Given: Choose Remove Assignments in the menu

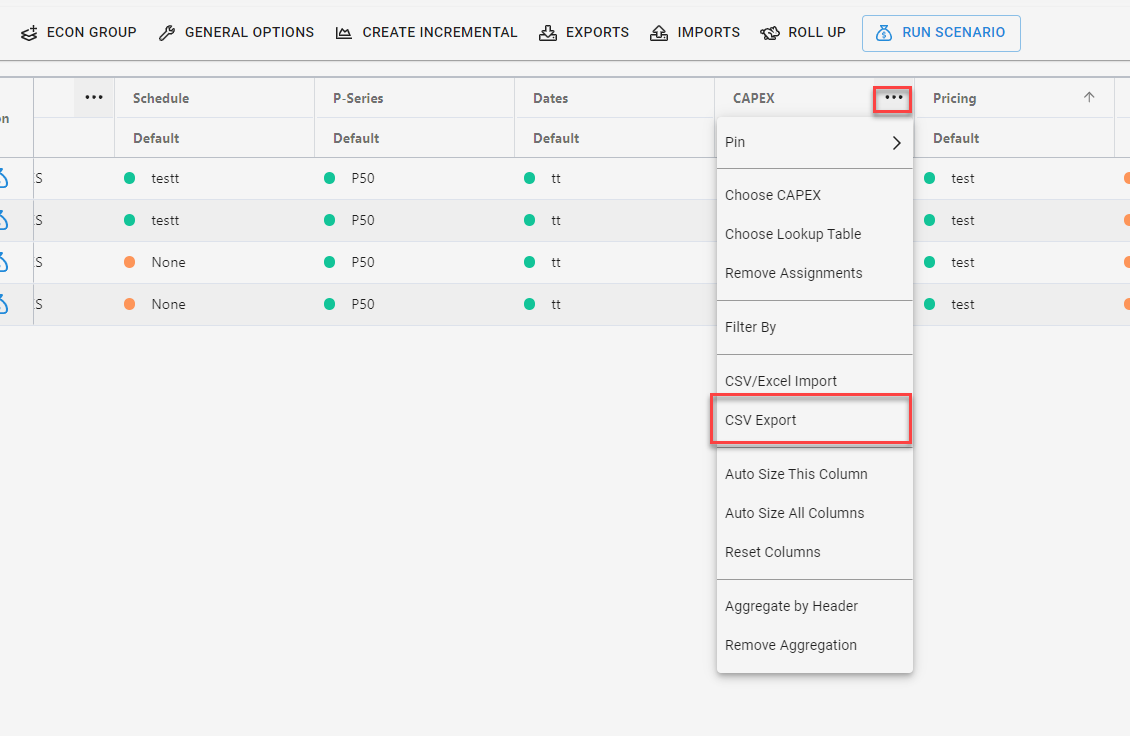Looking at the screenshot, I should click(814, 273).
